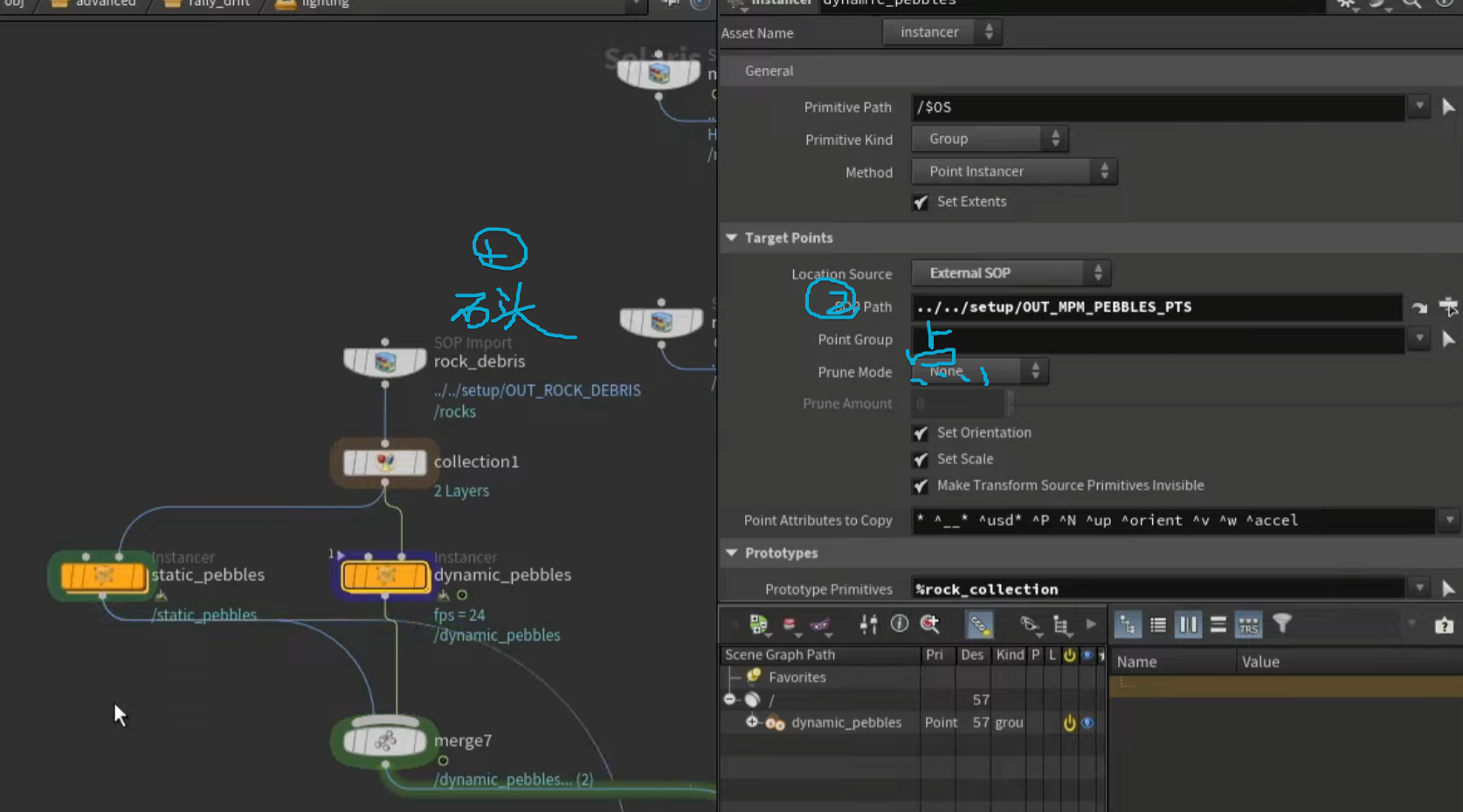Select the dynamic_pebbles instancer node
Image resolution: width=1463 pixels, height=812 pixels.
[x=385, y=576]
